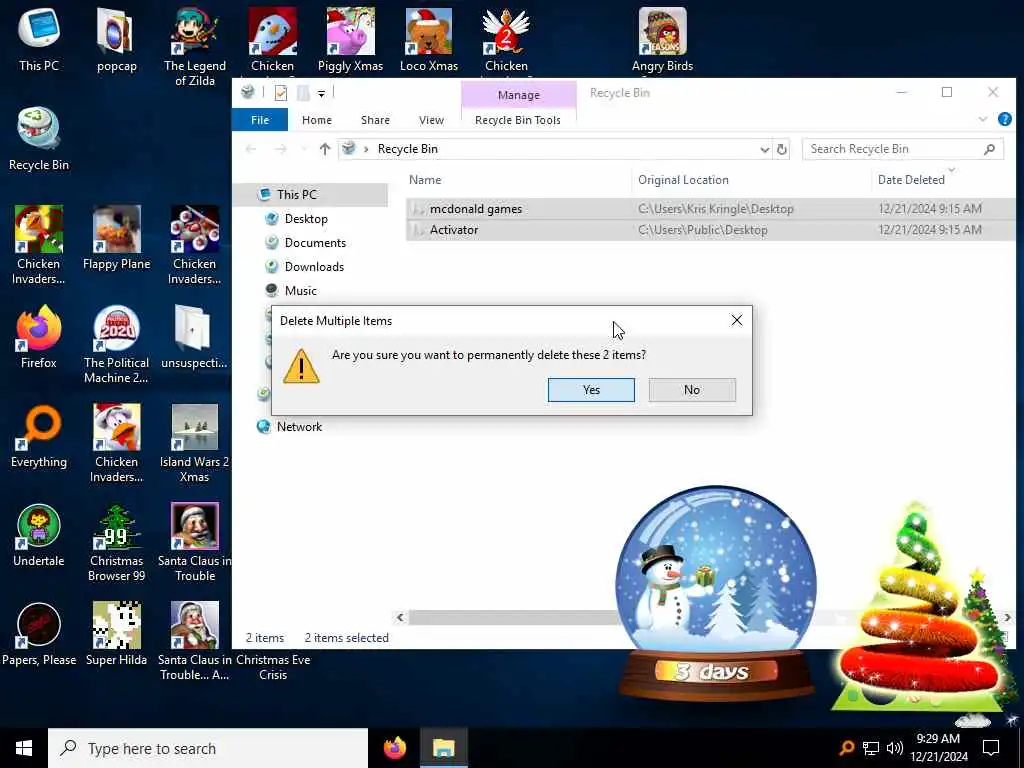
Task: Select This PC in navigation pane
Action: (311, 195)
